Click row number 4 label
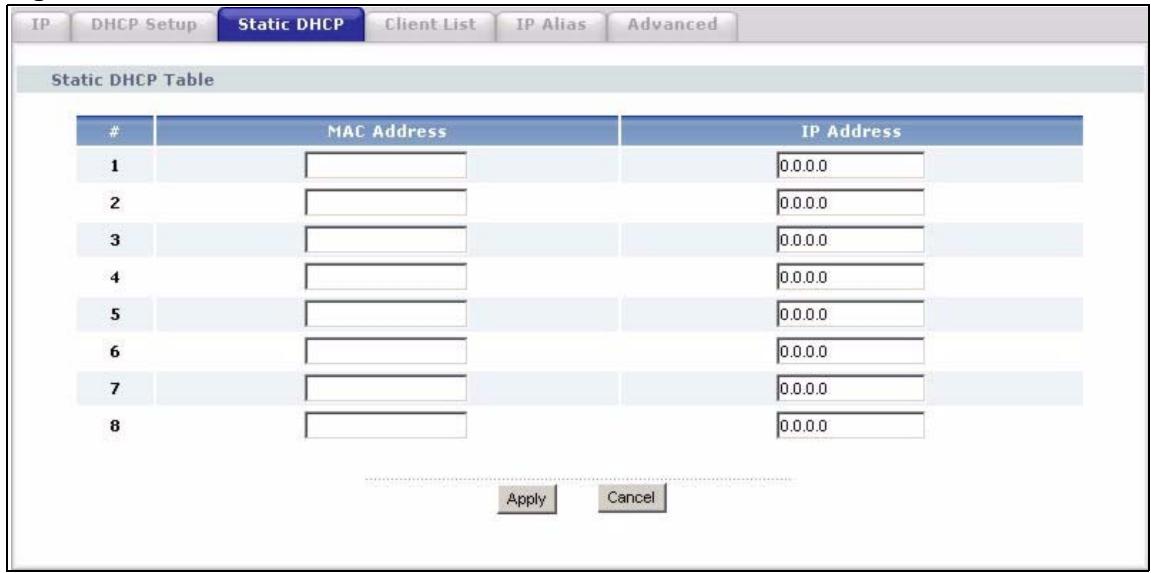 [115, 278]
